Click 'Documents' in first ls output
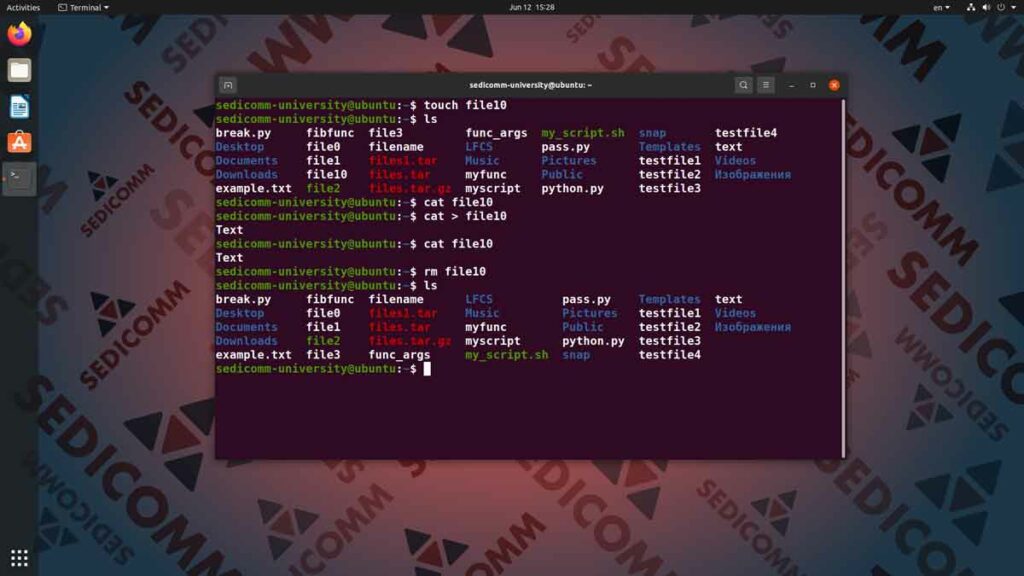This screenshot has width=1024, height=576. tap(246, 161)
